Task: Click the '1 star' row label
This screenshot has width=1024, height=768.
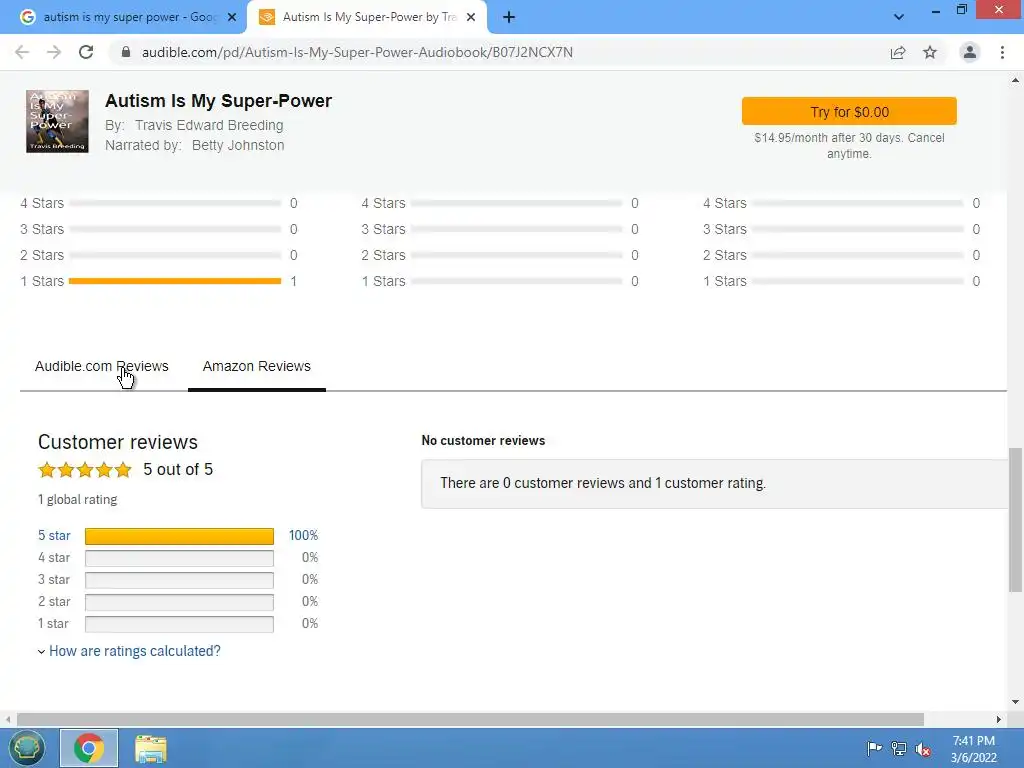Action: coord(54,624)
